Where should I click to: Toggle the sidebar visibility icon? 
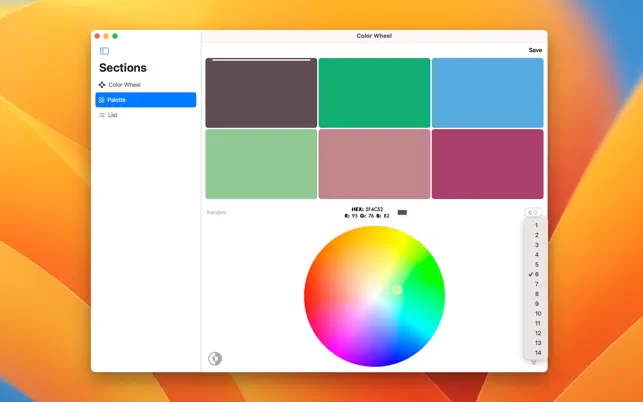104,51
